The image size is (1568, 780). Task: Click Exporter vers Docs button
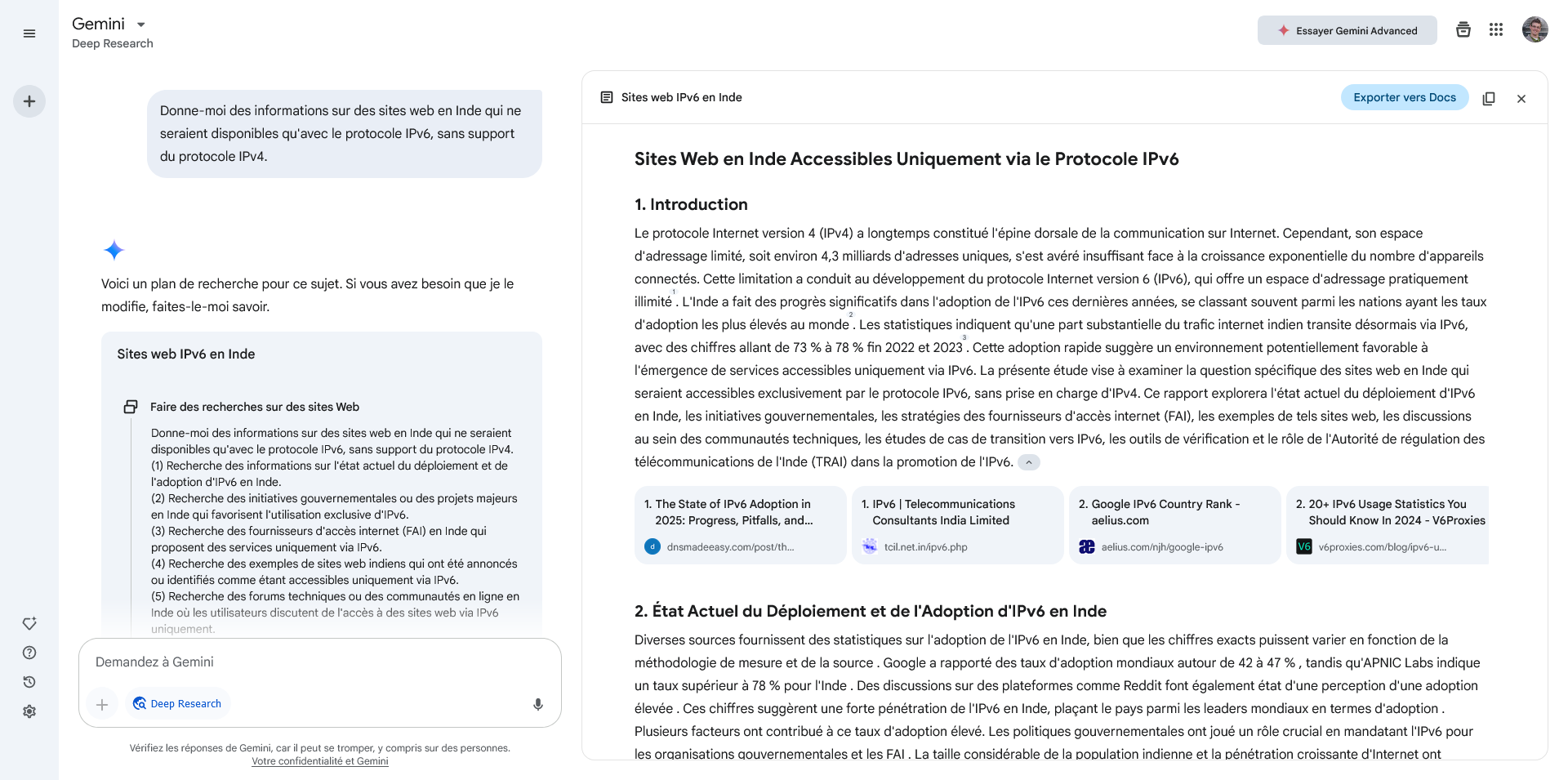pyautogui.click(x=1405, y=97)
